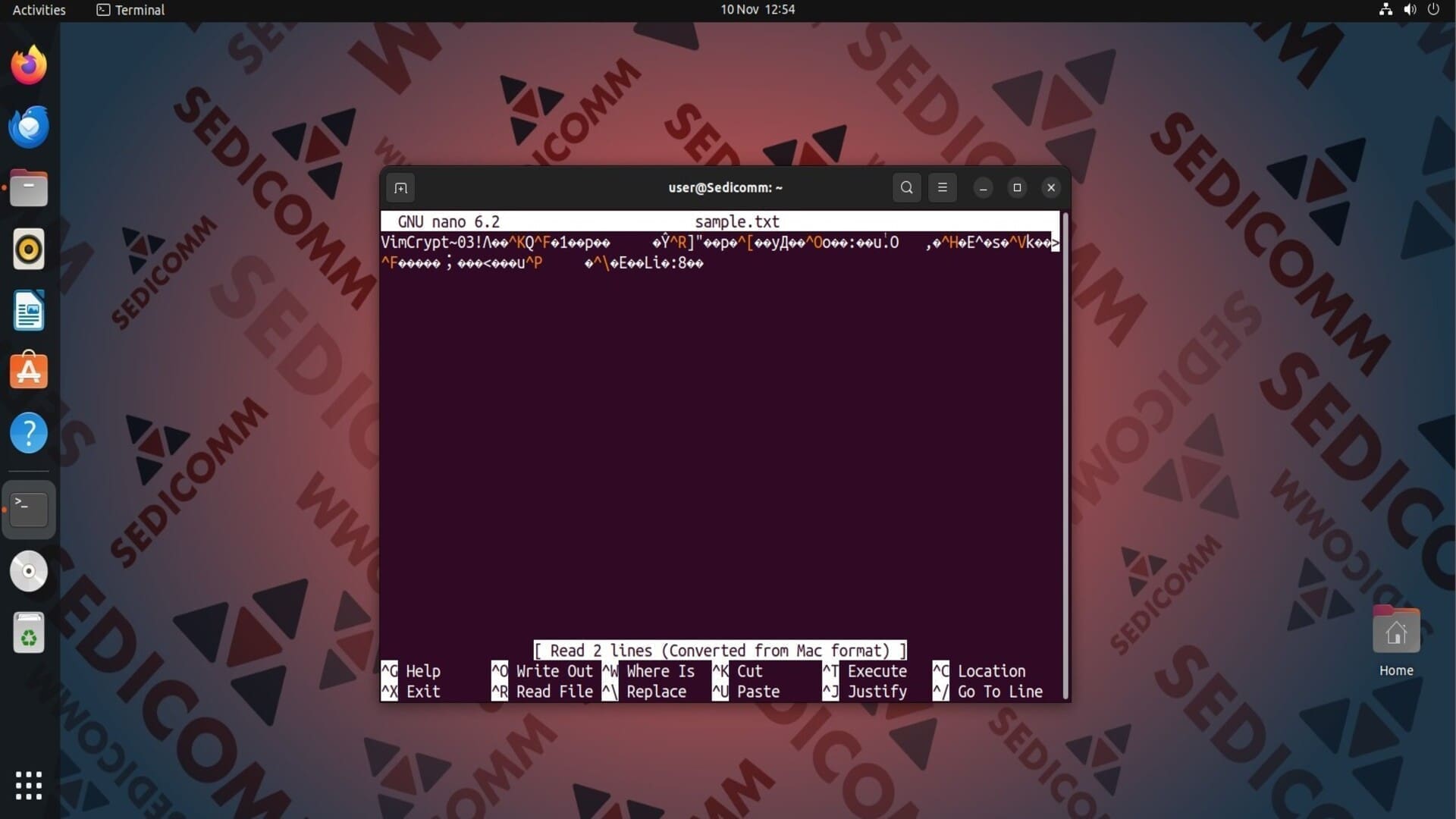1456x819 pixels.
Task: Click the volume icon in top bar
Action: [1410, 10]
